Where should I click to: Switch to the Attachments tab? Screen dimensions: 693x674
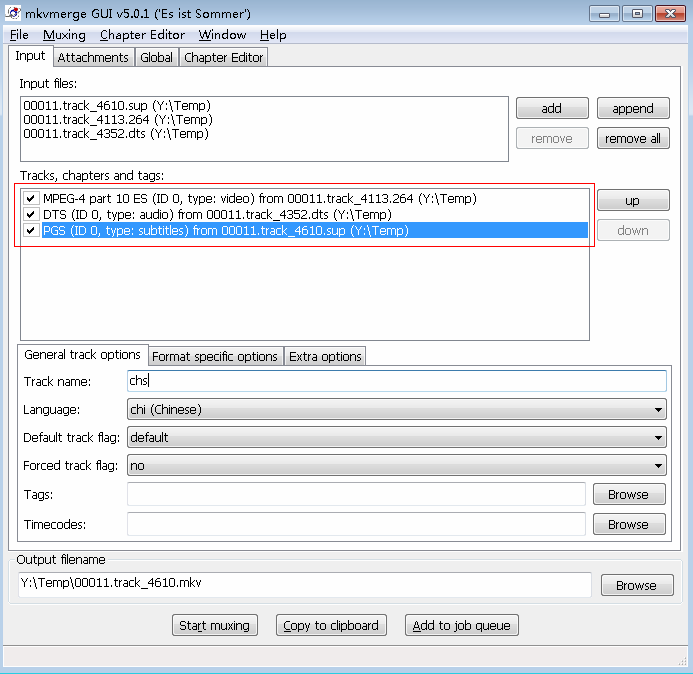[x=93, y=57]
